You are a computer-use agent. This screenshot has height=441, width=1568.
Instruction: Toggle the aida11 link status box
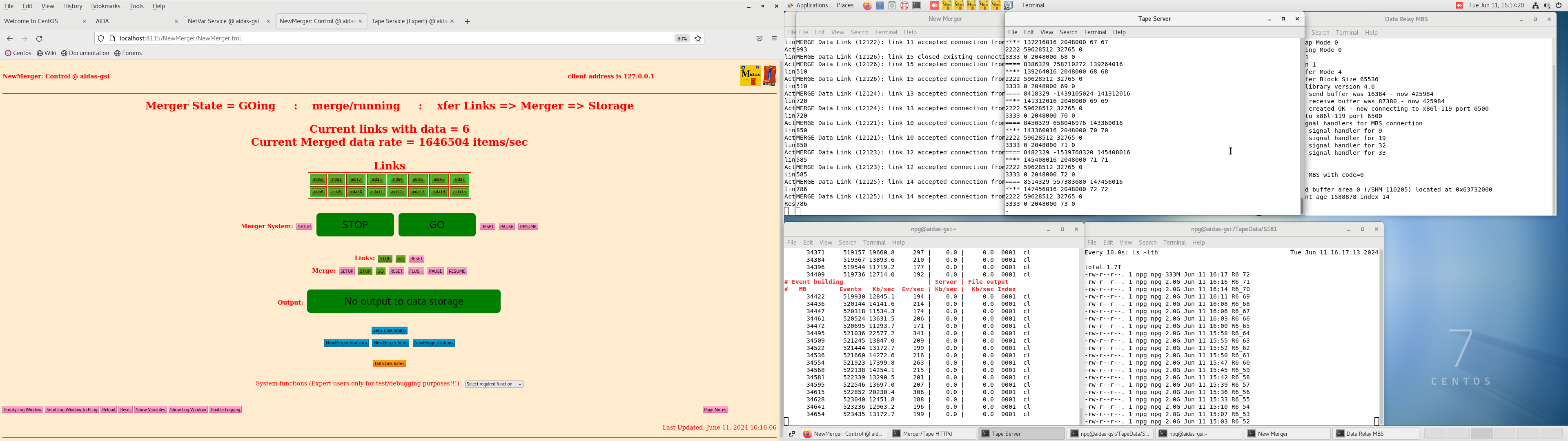(x=377, y=192)
